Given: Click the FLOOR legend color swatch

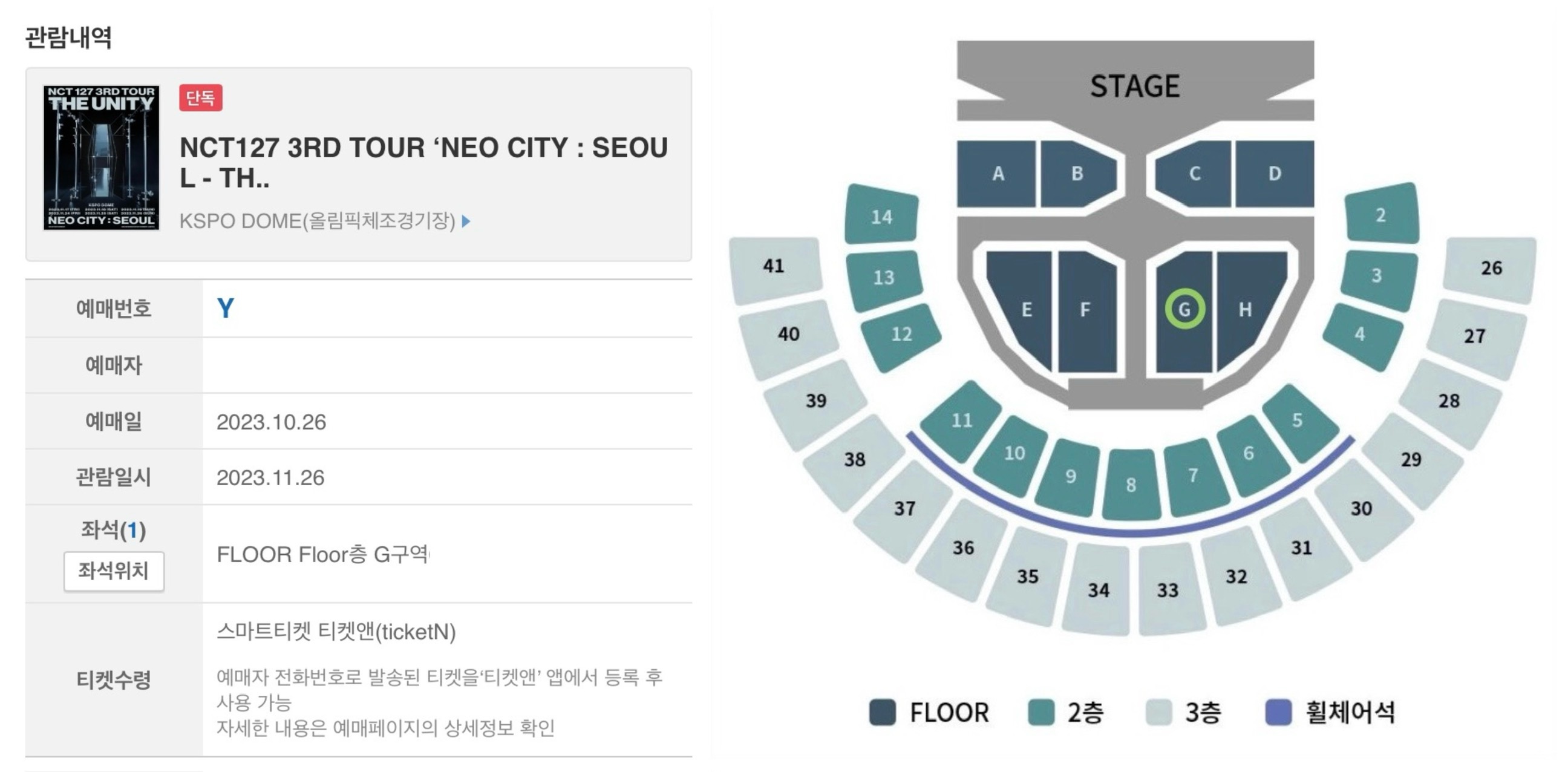Looking at the screenshot, I should coord(883,712).
